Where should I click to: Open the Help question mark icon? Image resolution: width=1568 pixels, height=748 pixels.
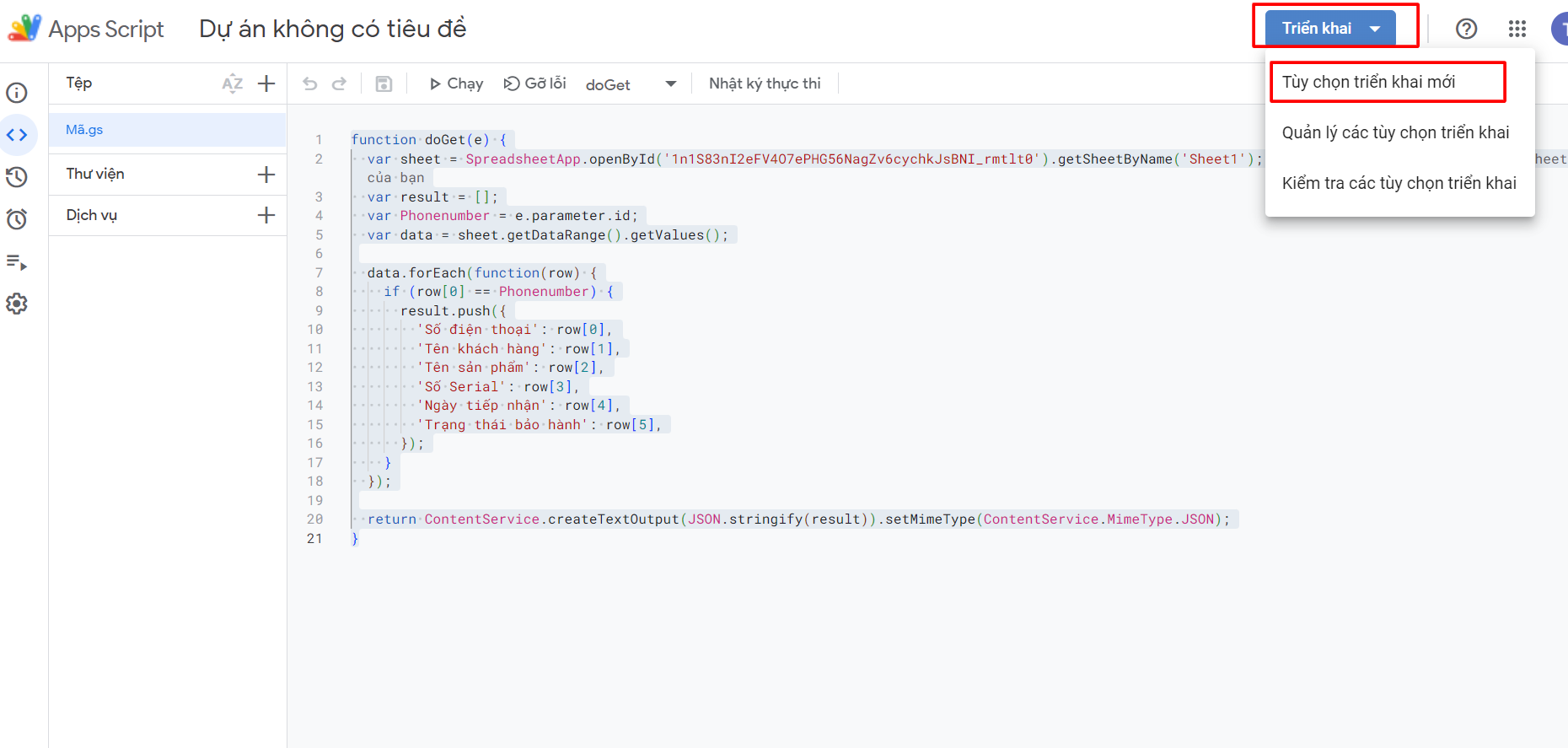1467,29
